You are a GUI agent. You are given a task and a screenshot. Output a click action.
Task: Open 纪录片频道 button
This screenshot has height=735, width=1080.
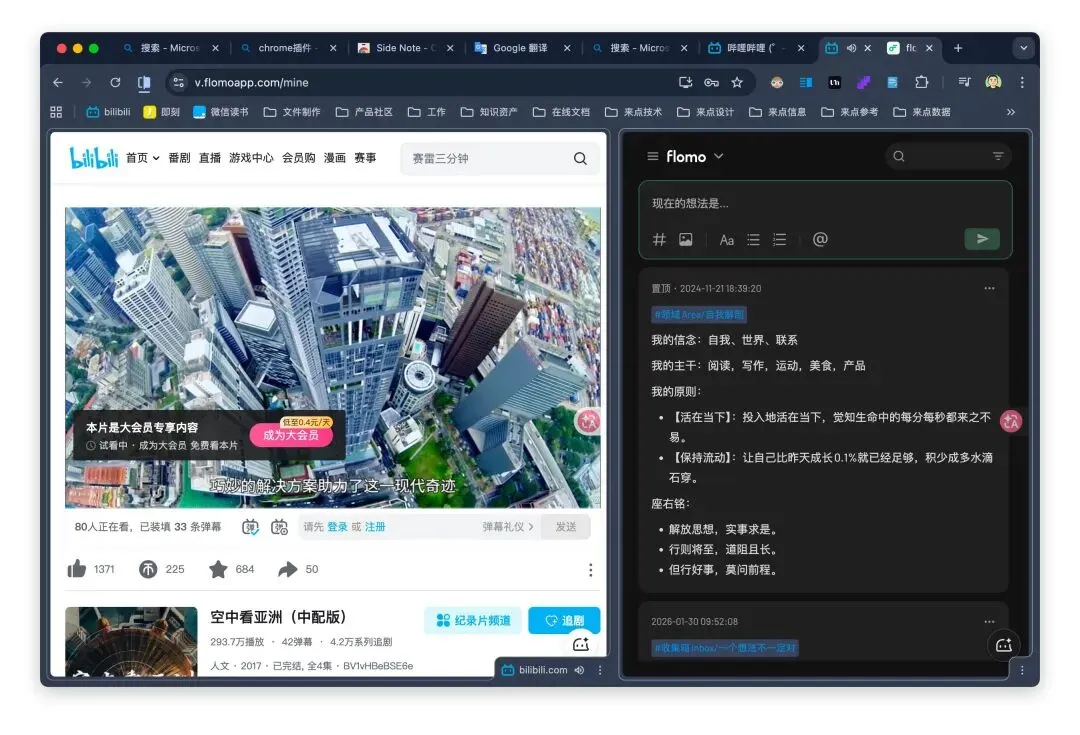(x=474, y=621)
